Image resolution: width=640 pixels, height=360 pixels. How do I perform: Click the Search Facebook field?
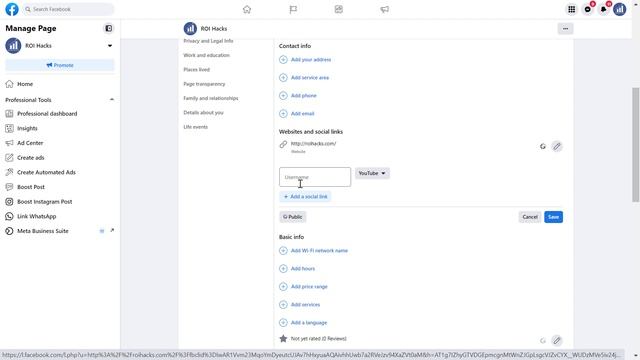tap(68, 9)
